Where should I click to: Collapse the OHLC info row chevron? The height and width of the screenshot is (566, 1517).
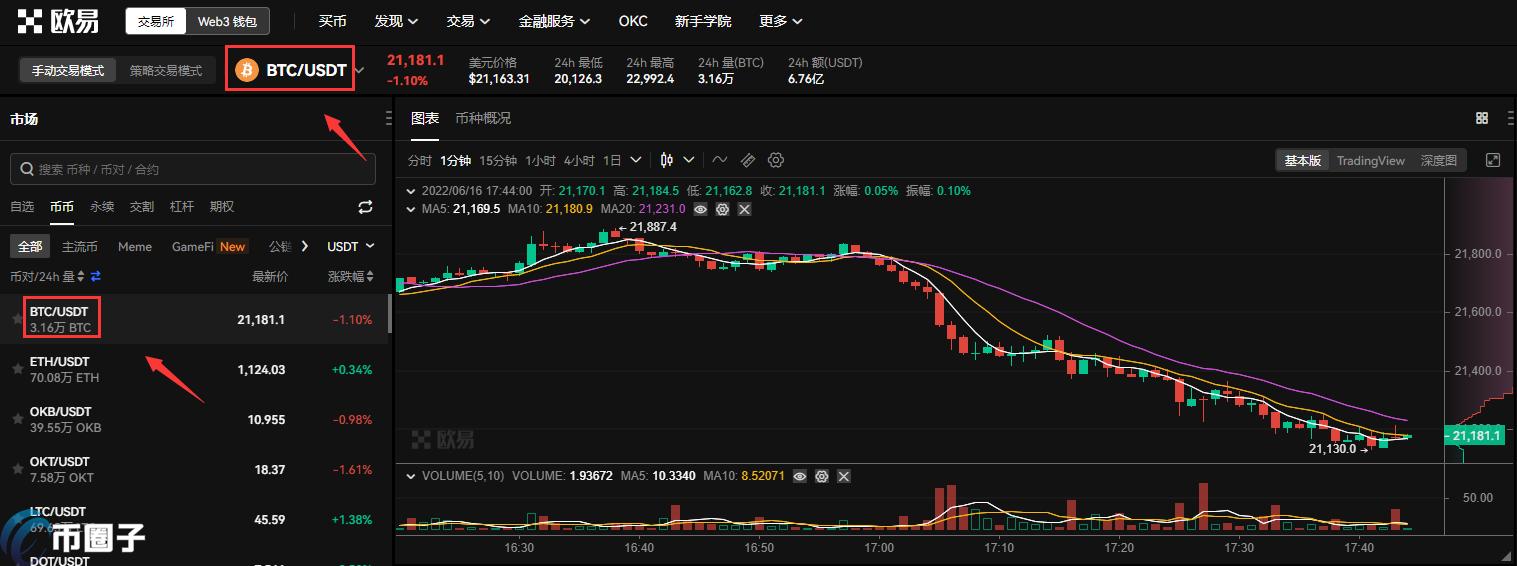(411, 190)
